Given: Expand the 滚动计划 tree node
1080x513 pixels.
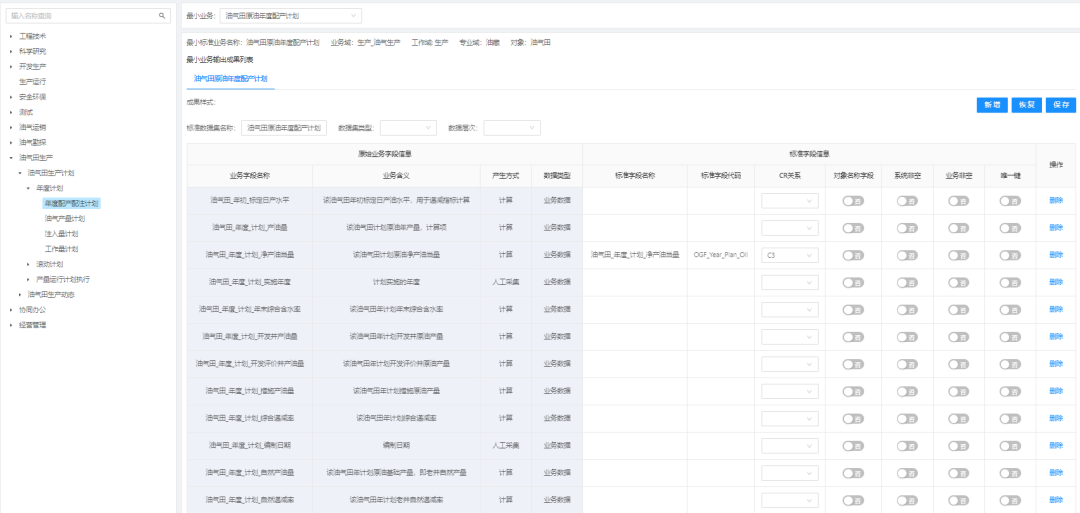Looking at the screenshot, I should click(x=28, y=264).
